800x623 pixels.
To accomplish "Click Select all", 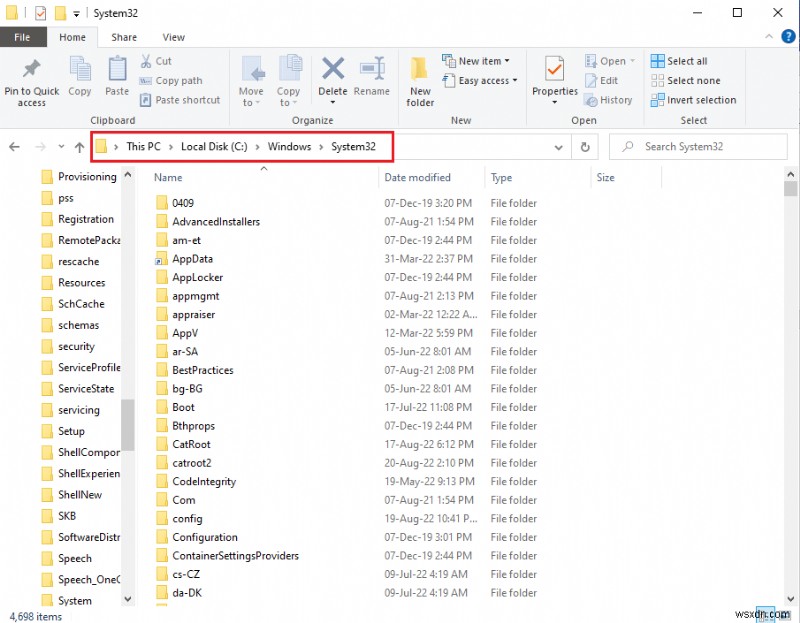I will [x=679, y=61].
